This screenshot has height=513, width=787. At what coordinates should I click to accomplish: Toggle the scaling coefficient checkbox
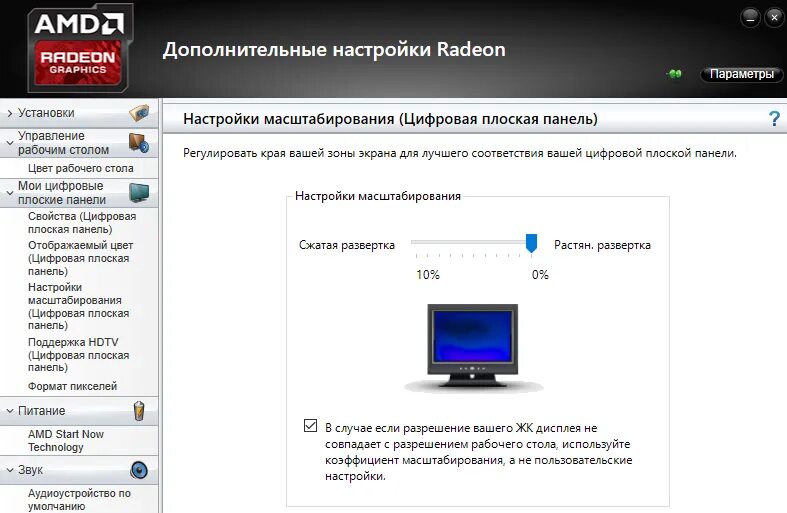[310, 426]
